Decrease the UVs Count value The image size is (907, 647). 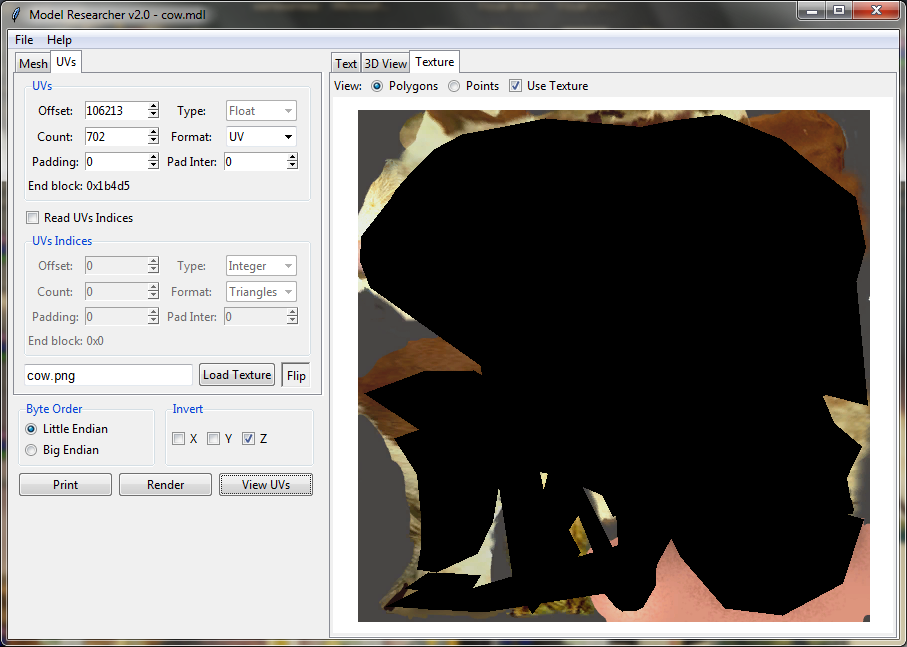pyautogui.click(x=153, y=141)
